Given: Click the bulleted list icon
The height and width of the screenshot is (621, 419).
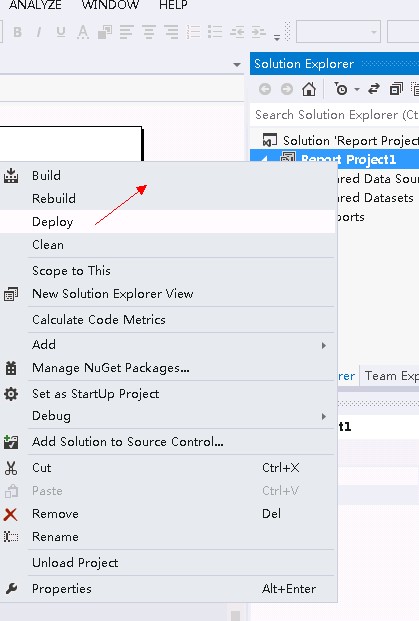Looking at the screenshot, I should tap(215, 32).
